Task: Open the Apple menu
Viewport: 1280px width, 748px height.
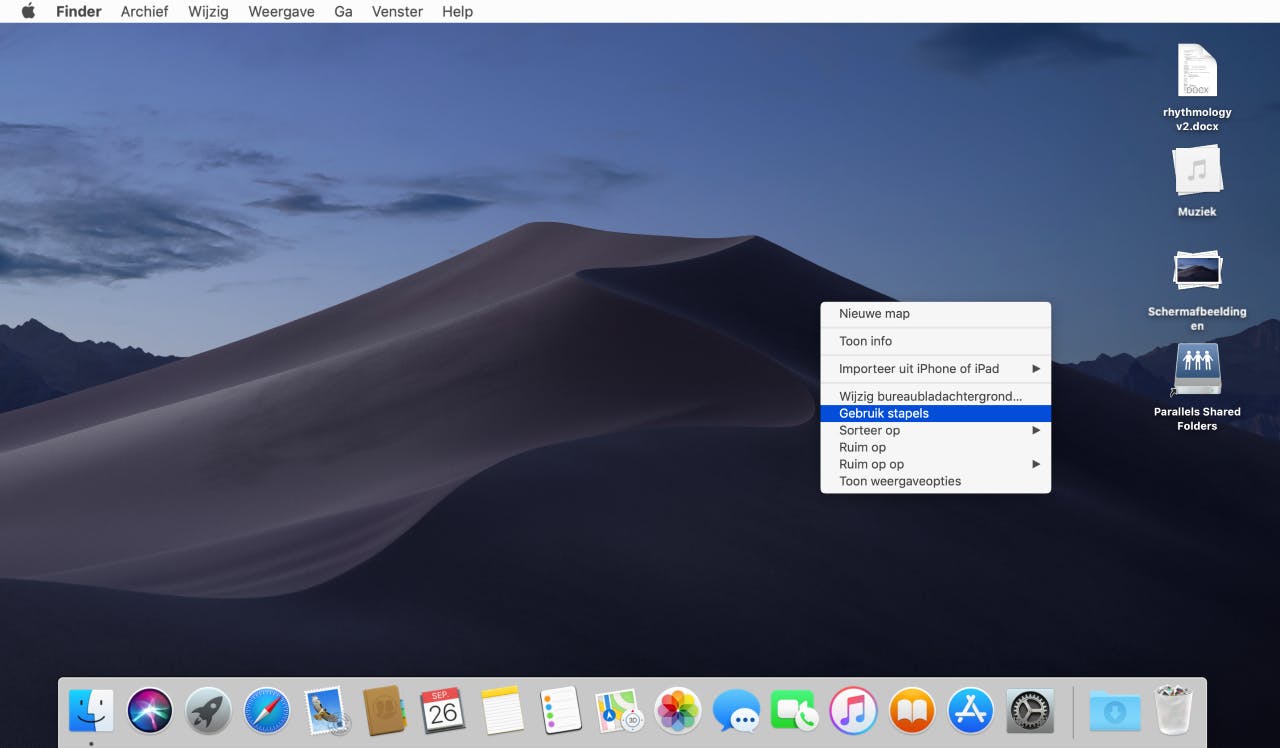Action: (28, 12)
